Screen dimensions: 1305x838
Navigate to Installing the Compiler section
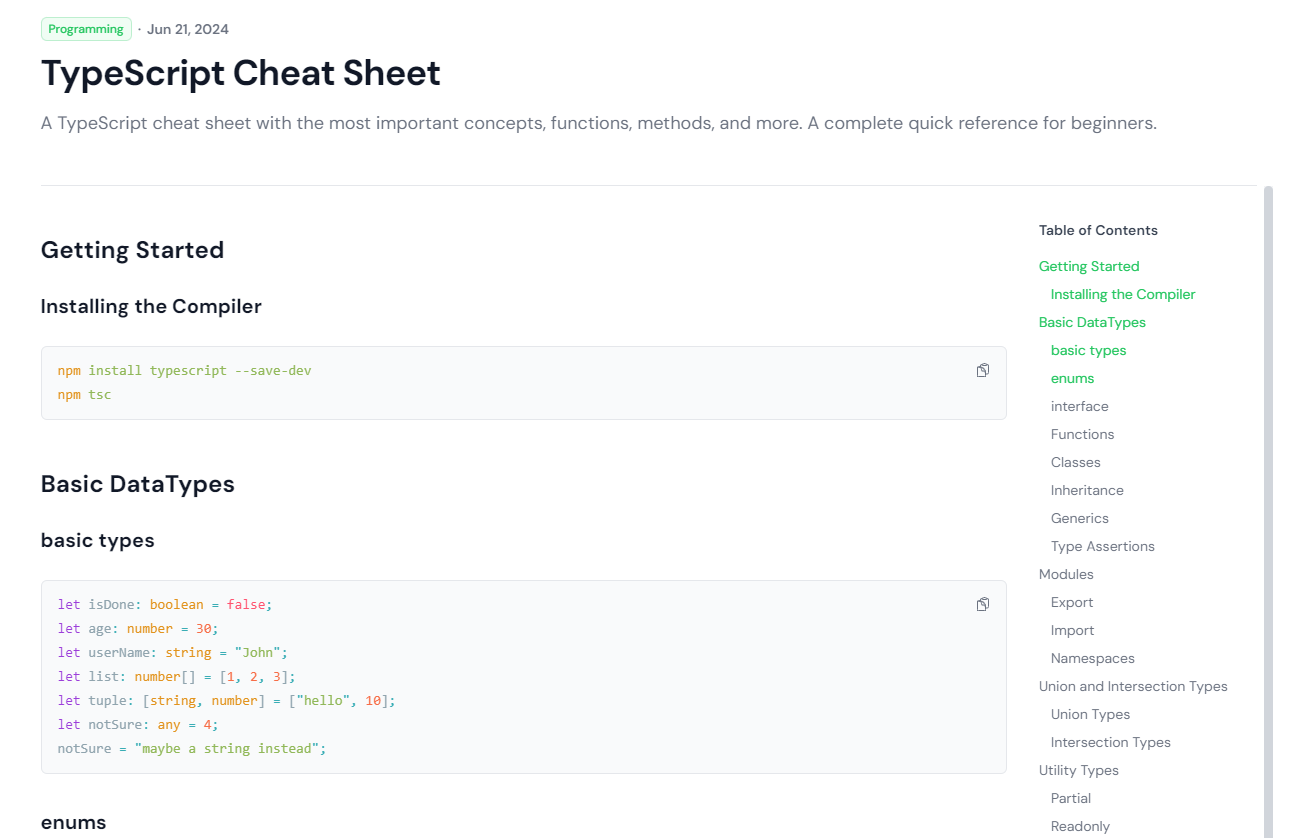click(x=1122, y=294)
